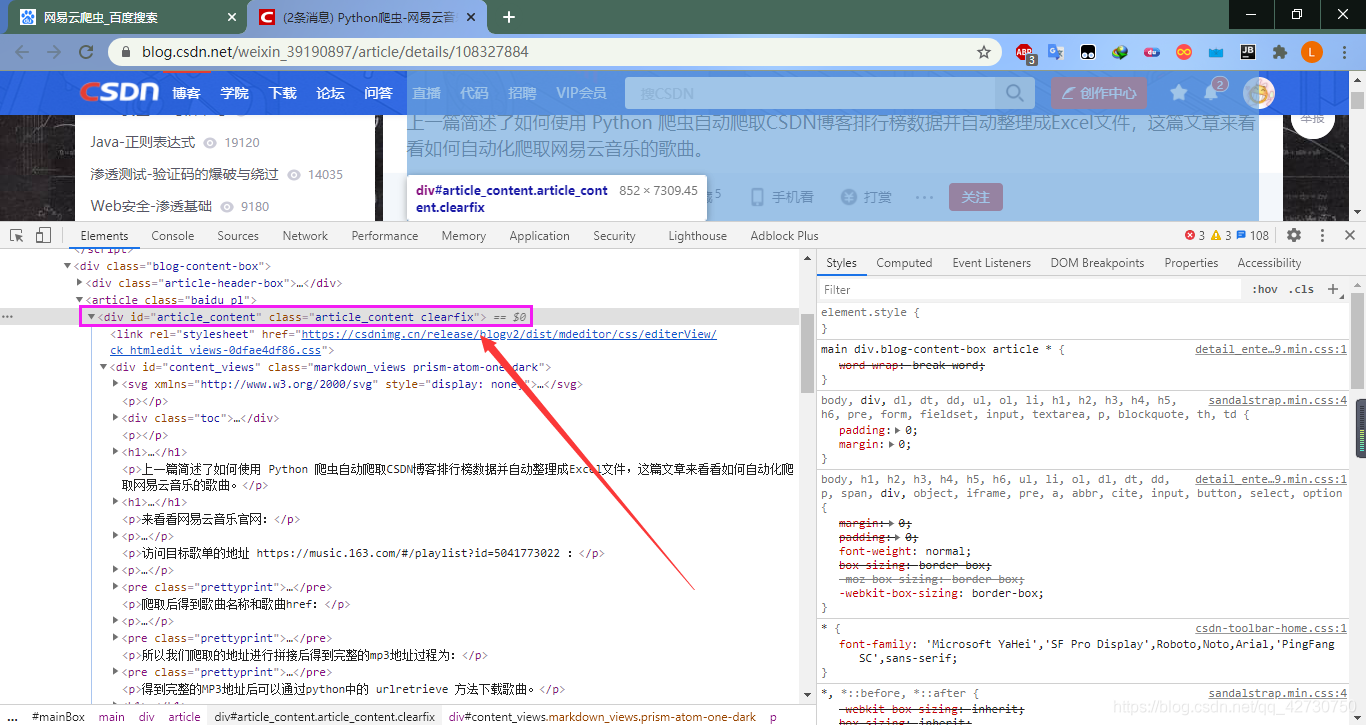This screenshot has width=1366, height=725.
Task: Click the editerView stylesheet href link
Action: point(509,334)
